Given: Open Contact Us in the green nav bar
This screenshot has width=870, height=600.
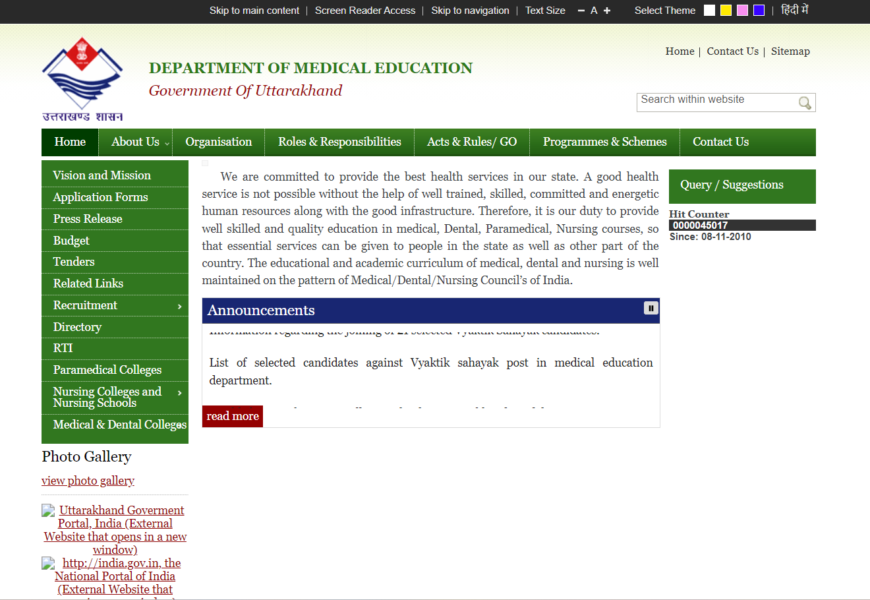Looking at the screenshot, I should coord(721,142).
